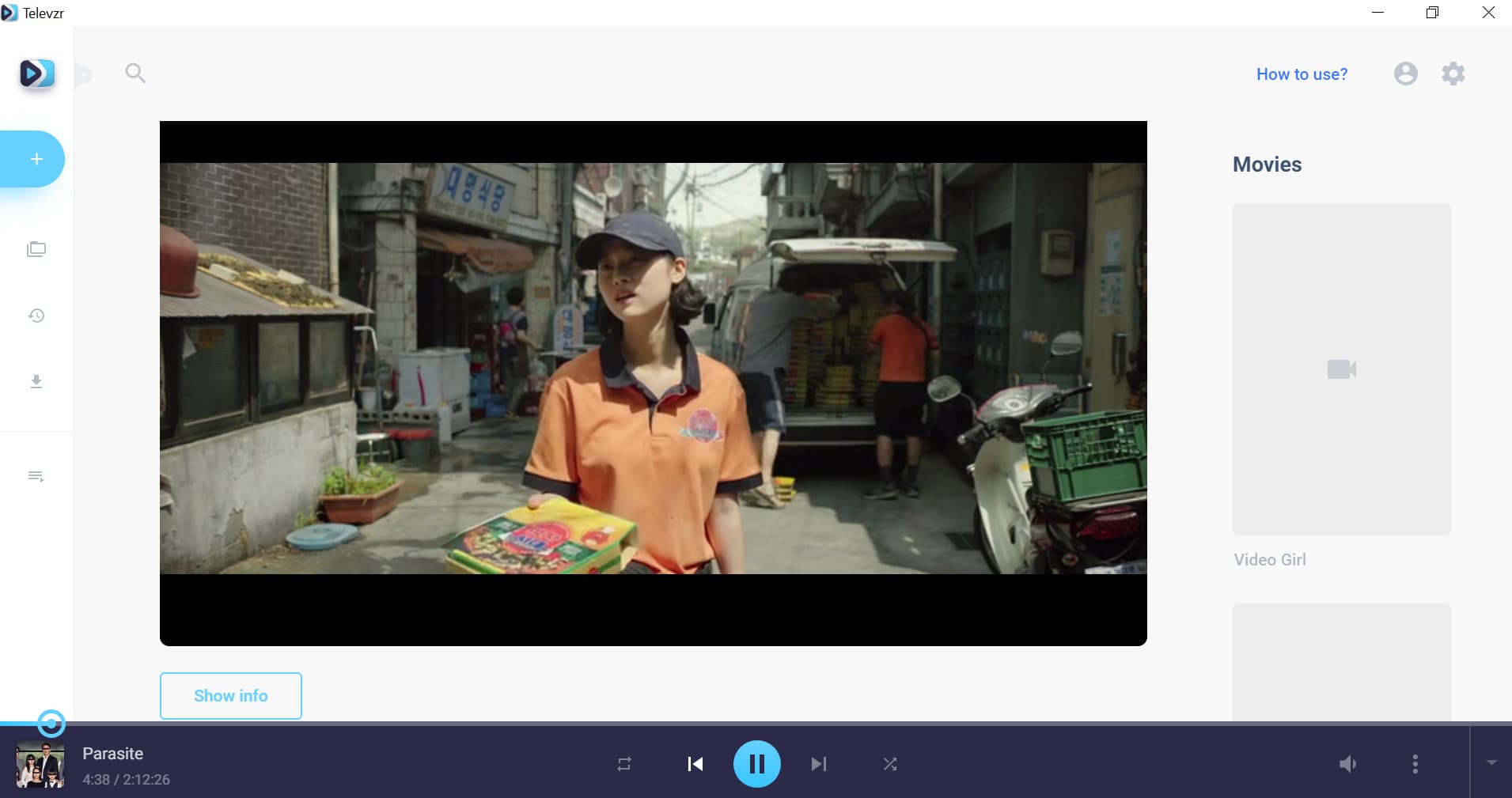The height and width of the screenshot is (798, 1512).
Task: Open the downloads arrow icon
Action: click(x=36, y=382)
